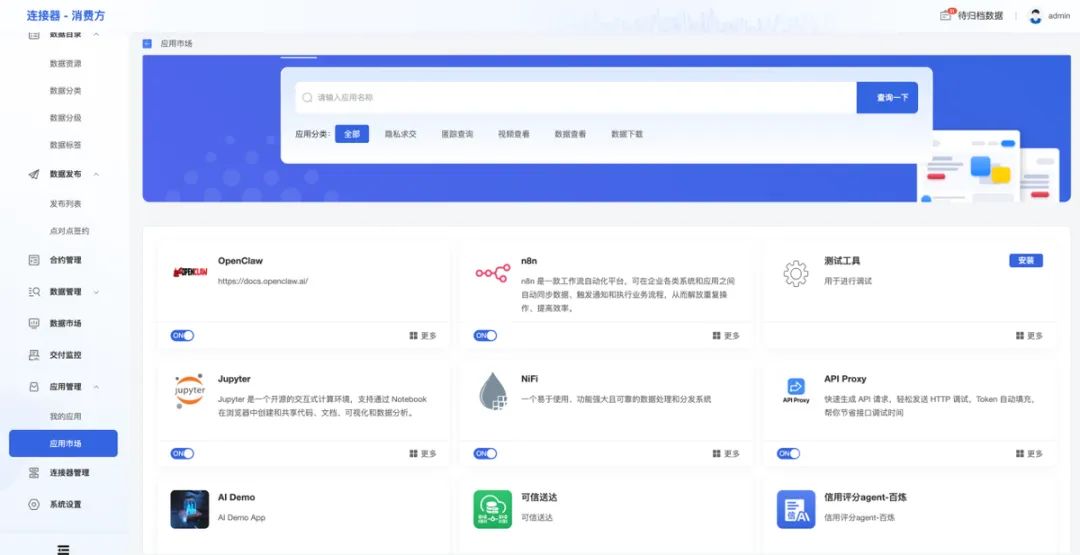The width and height of the screenshot is (1080, 555).
Task: Collapse the 应用管理 sidebar group chevron
Action: tap(96, 387)
